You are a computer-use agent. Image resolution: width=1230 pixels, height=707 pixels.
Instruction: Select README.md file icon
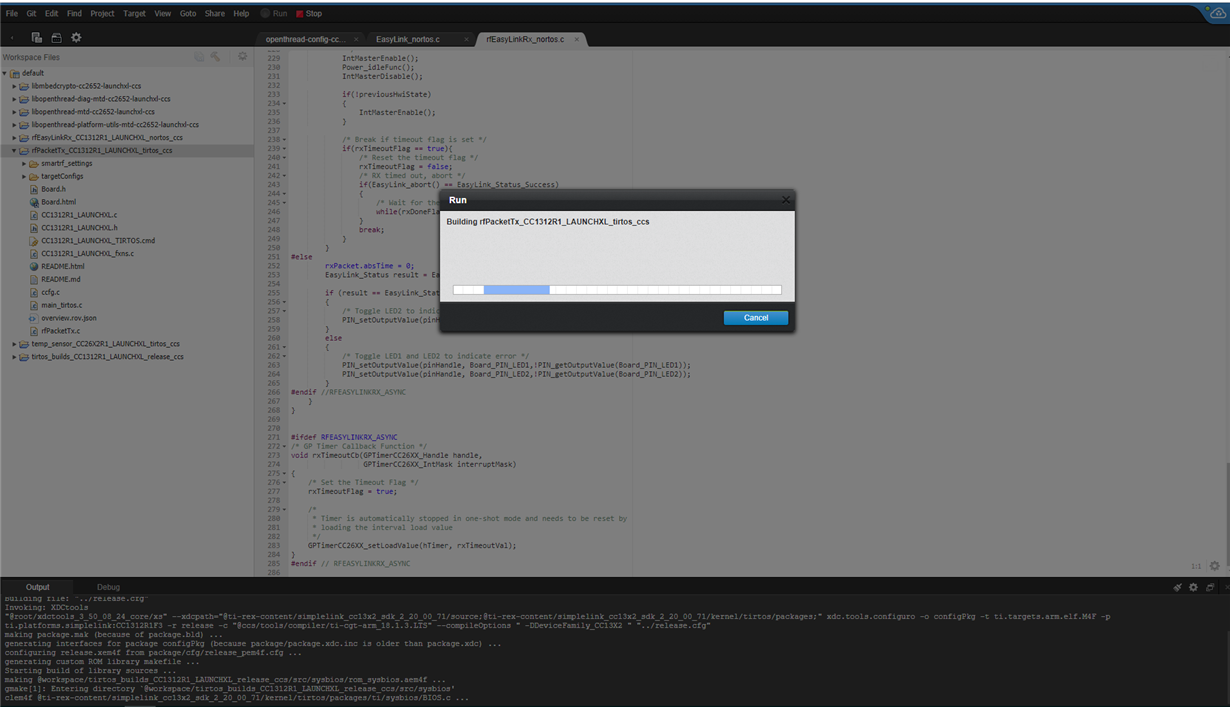point(34,280)
